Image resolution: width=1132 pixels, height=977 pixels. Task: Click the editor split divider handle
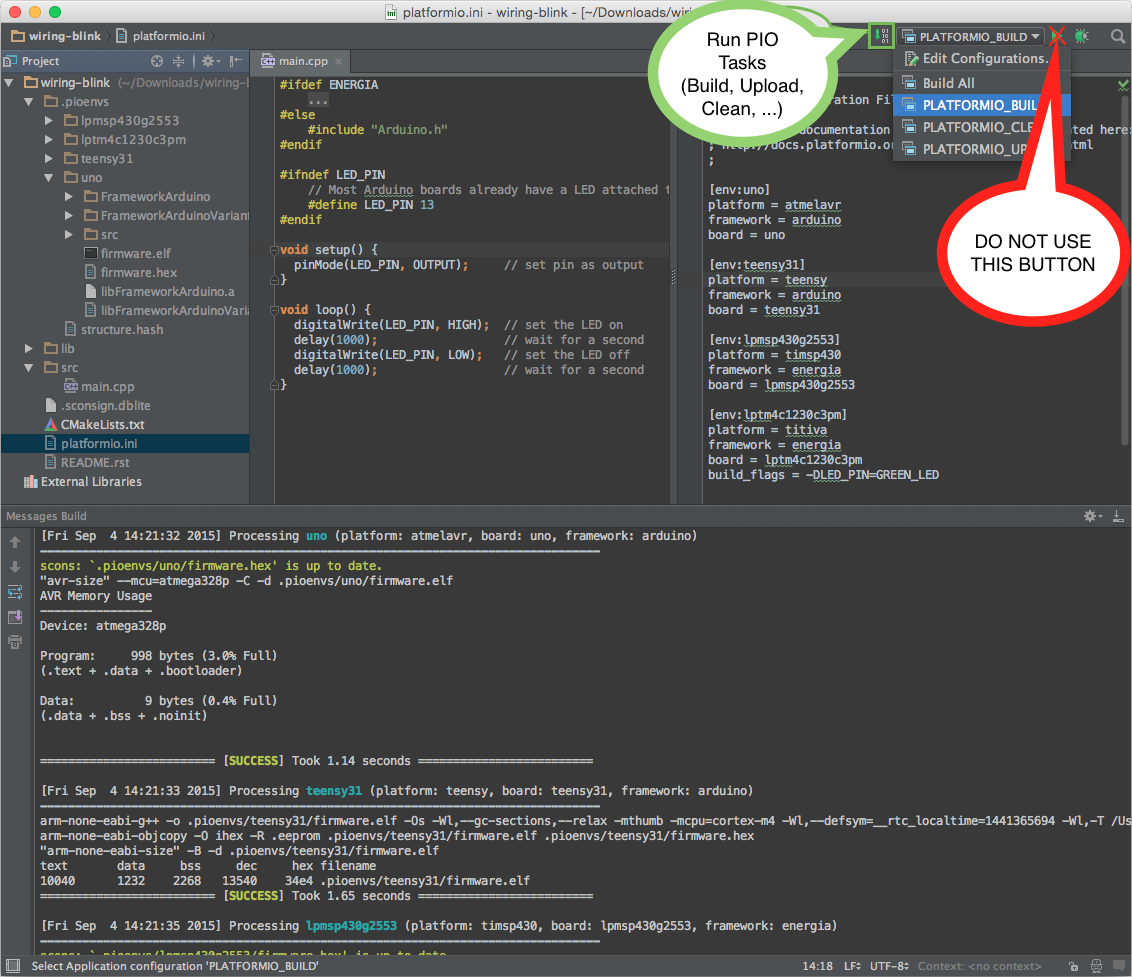pos(674,277)
